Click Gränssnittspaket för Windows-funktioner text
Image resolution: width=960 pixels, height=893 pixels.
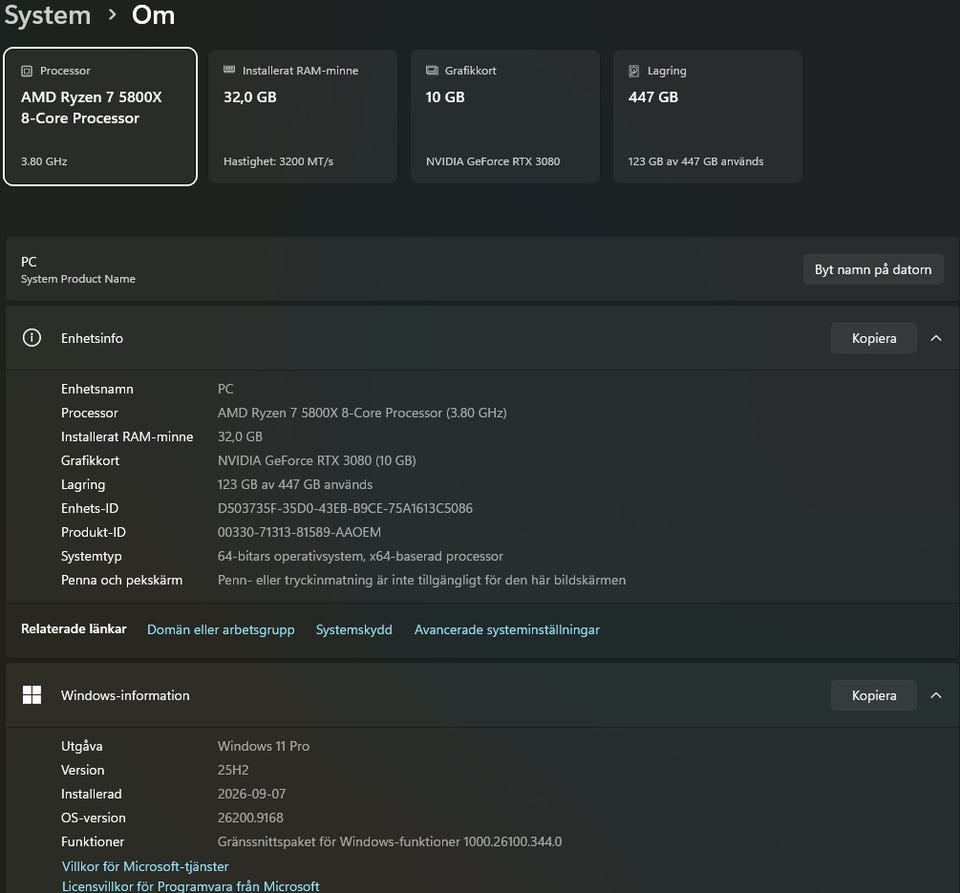(389, 841)
